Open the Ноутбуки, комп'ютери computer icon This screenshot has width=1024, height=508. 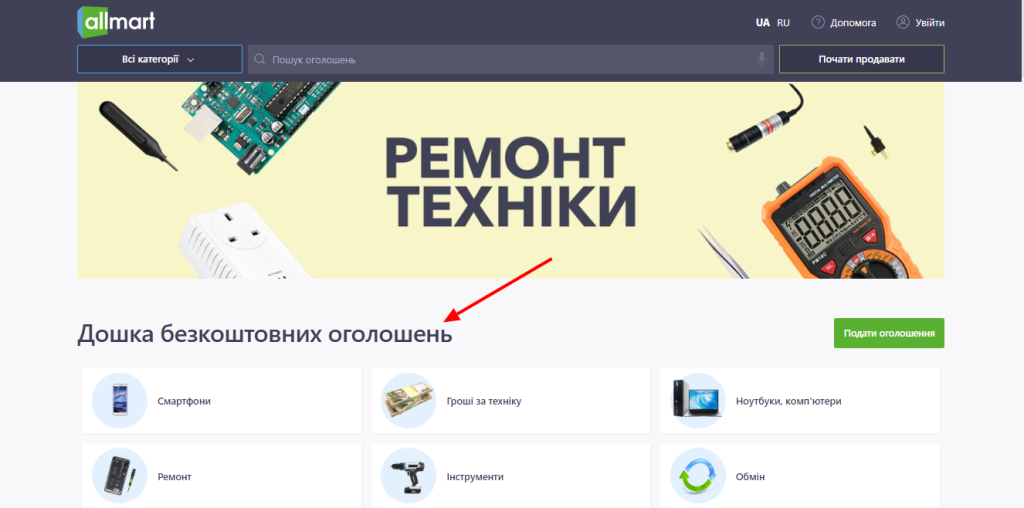tap(697, 400)
